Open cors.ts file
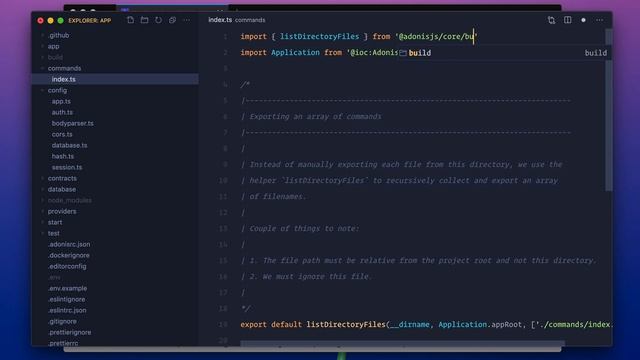This screenshot has height=360, width=640. tap(62, 134)
